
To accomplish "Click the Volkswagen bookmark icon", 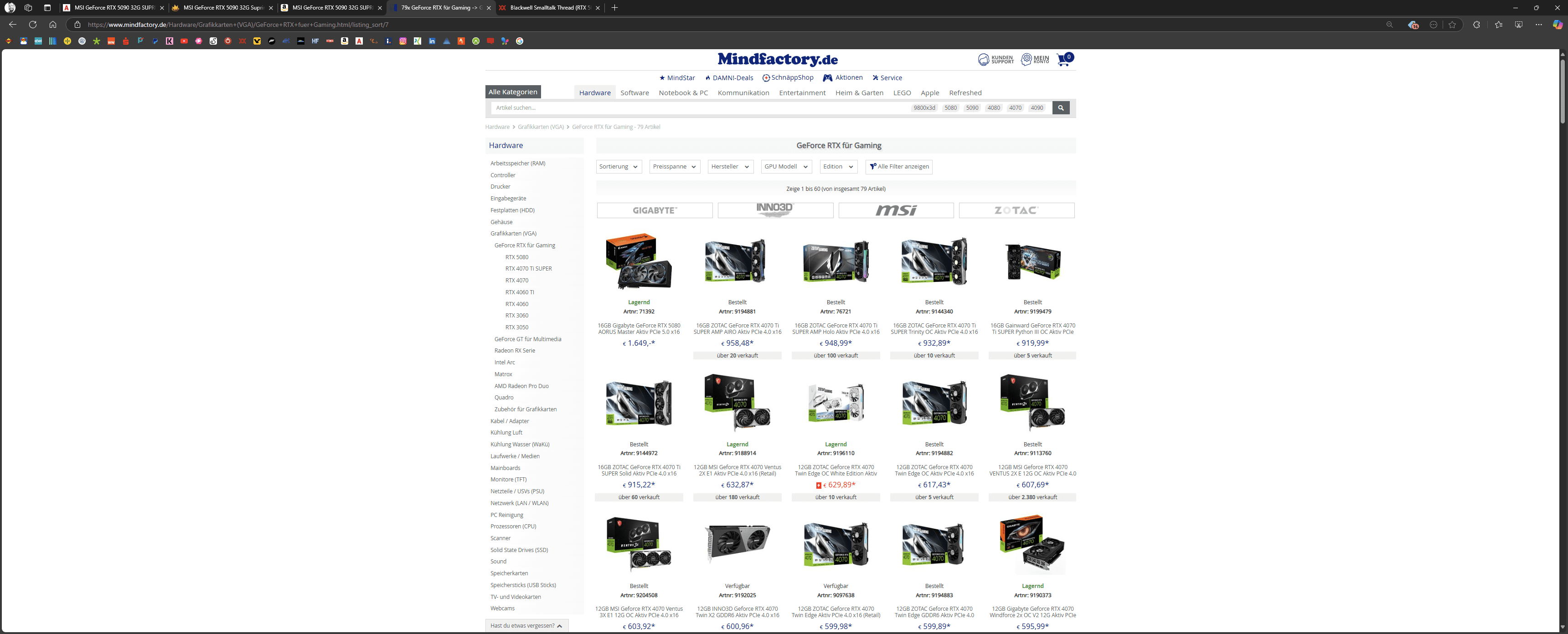I will pyautogui.click(x=82, y=41).
